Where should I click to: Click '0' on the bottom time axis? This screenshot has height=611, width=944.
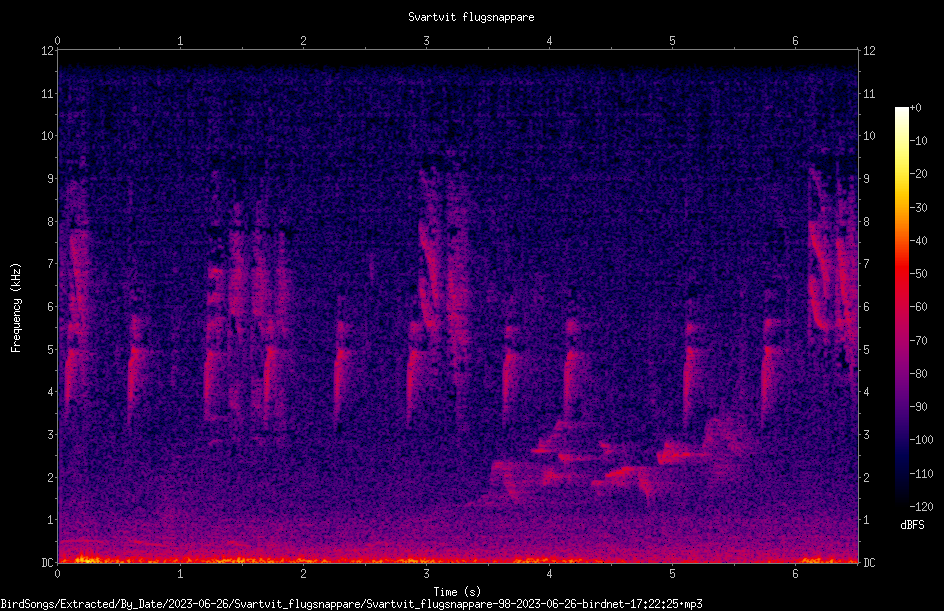[x=57, y=574]
